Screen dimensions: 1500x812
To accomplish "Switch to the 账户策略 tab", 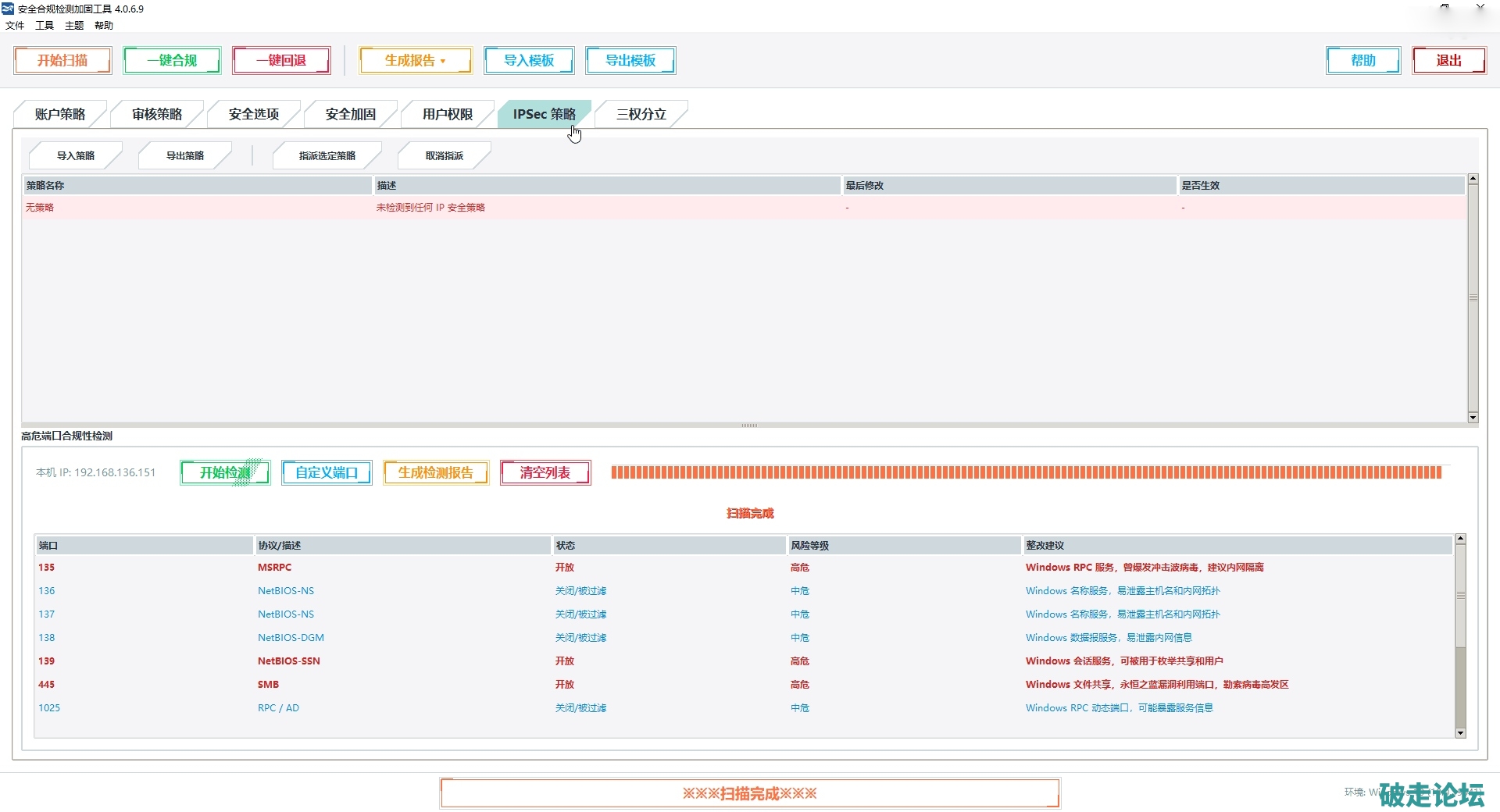I will 59,114.
